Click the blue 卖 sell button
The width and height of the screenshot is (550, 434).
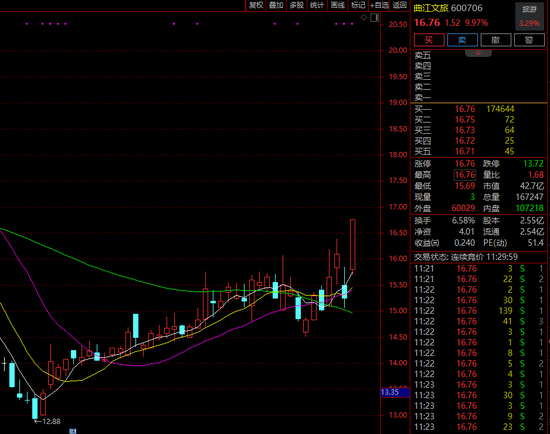coord(462,40)
